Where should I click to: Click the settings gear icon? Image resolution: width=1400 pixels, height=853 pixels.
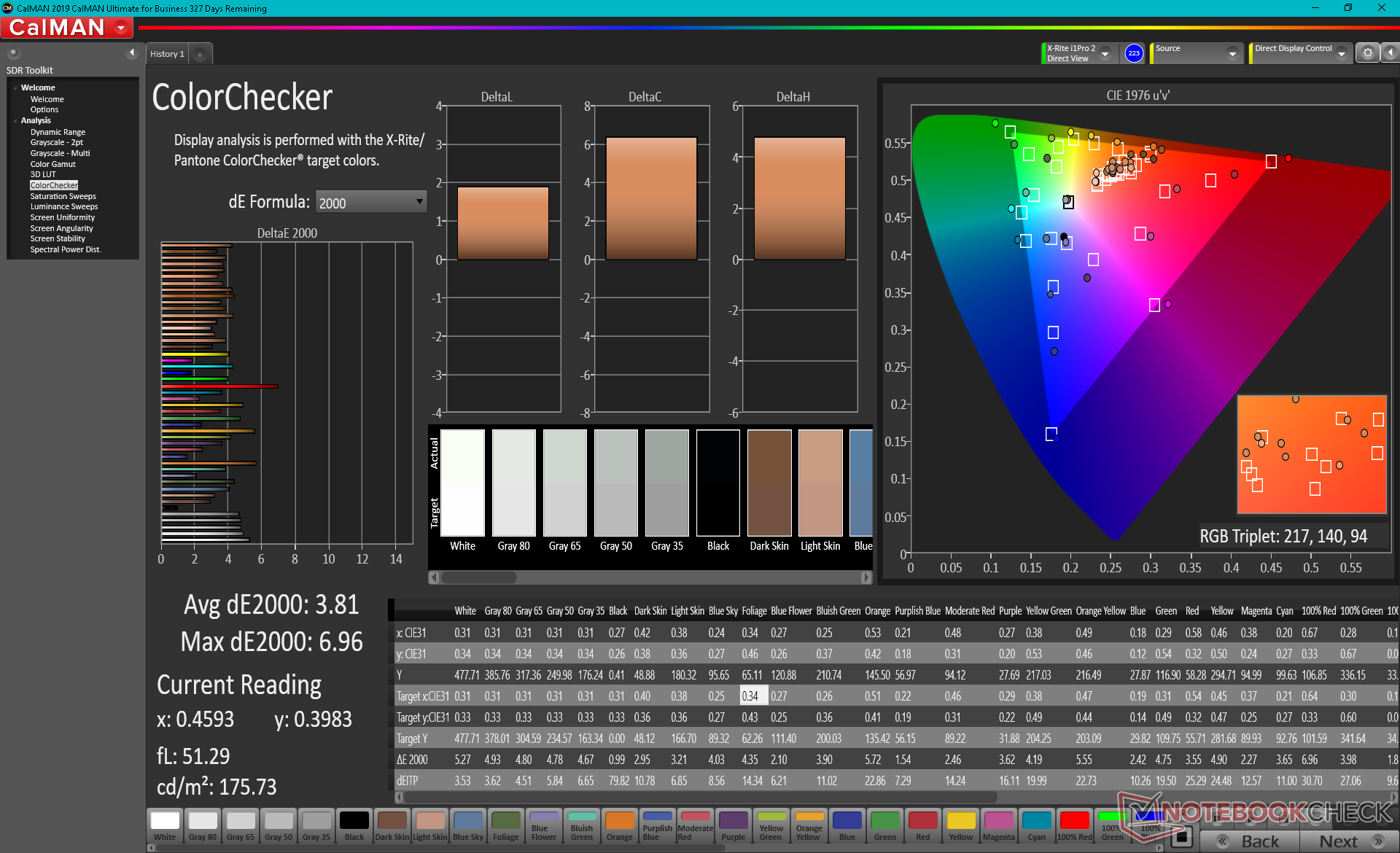[x=1367, y=53]
